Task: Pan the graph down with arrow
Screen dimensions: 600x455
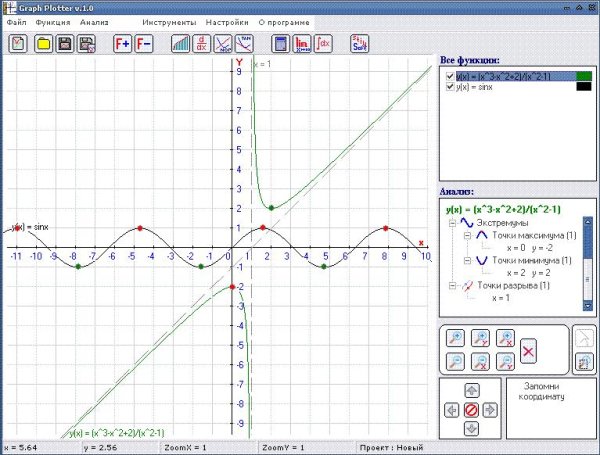Action: pos(471,429)
